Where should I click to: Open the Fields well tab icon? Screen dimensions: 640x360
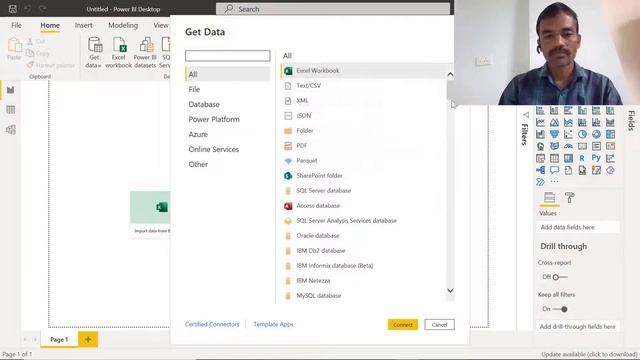(x=549, y=198)
